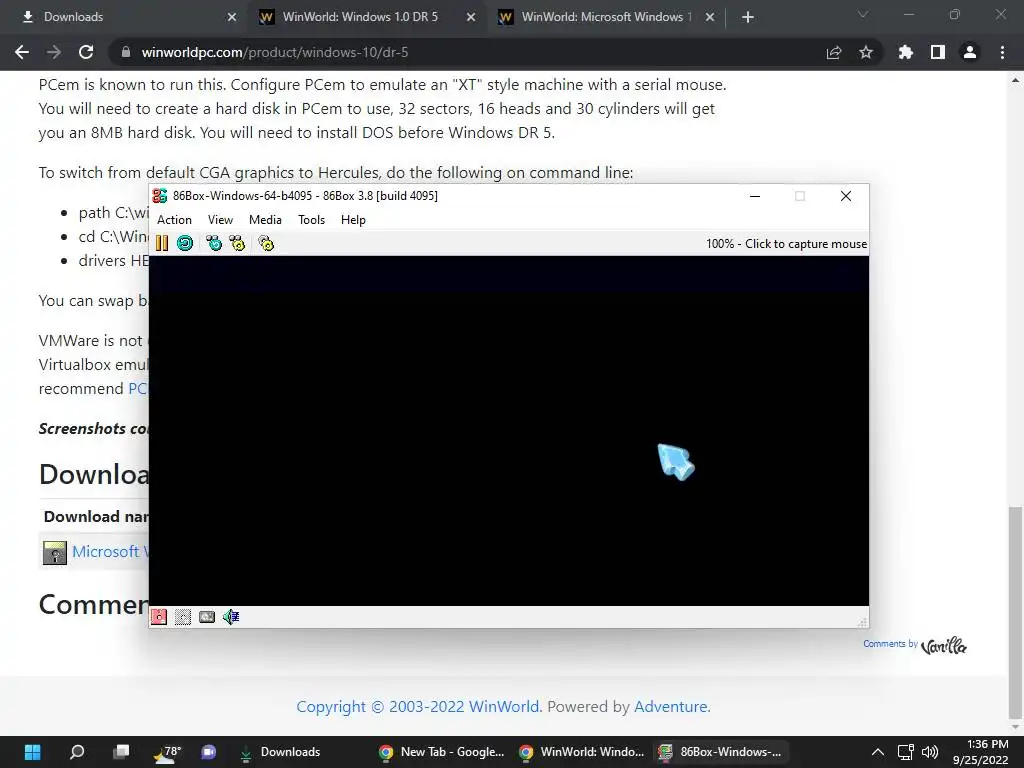Open the network tray icon

pos(905,752)
